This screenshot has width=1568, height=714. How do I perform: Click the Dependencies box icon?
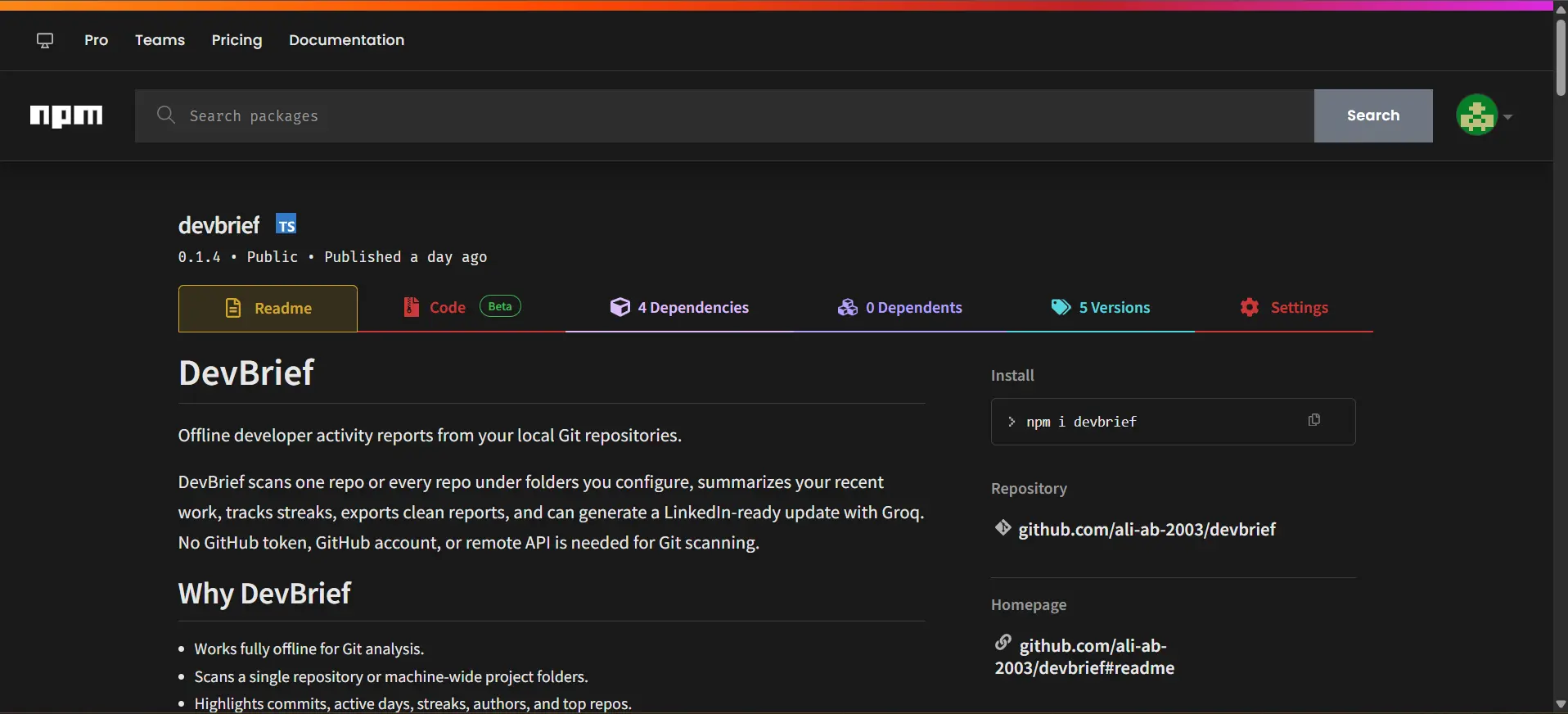[620, 307]
